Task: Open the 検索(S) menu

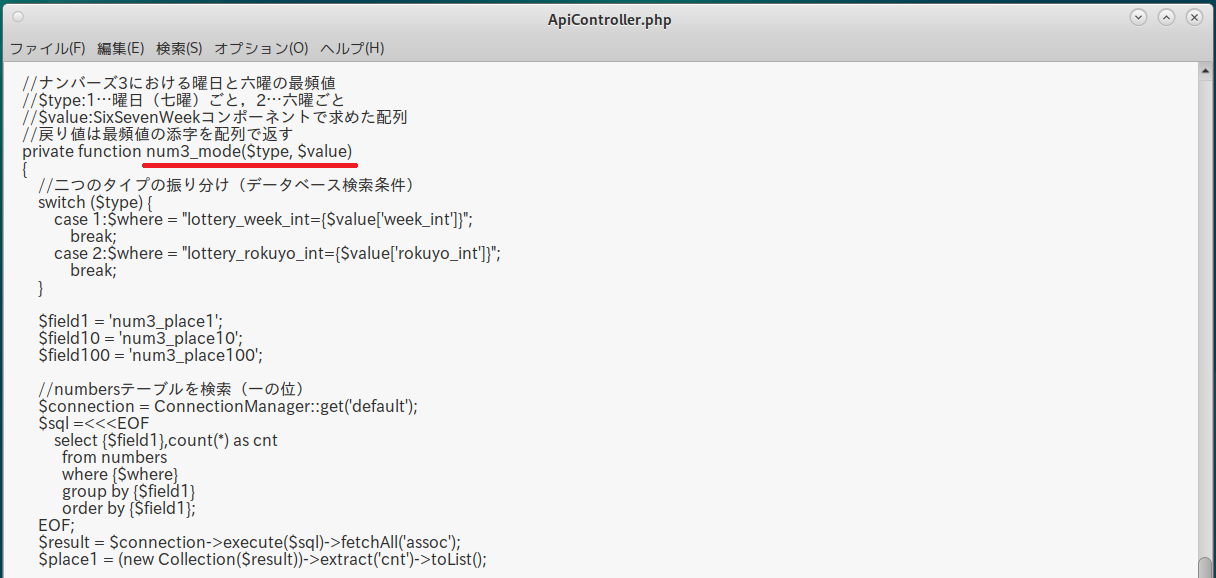Action: 179,48
